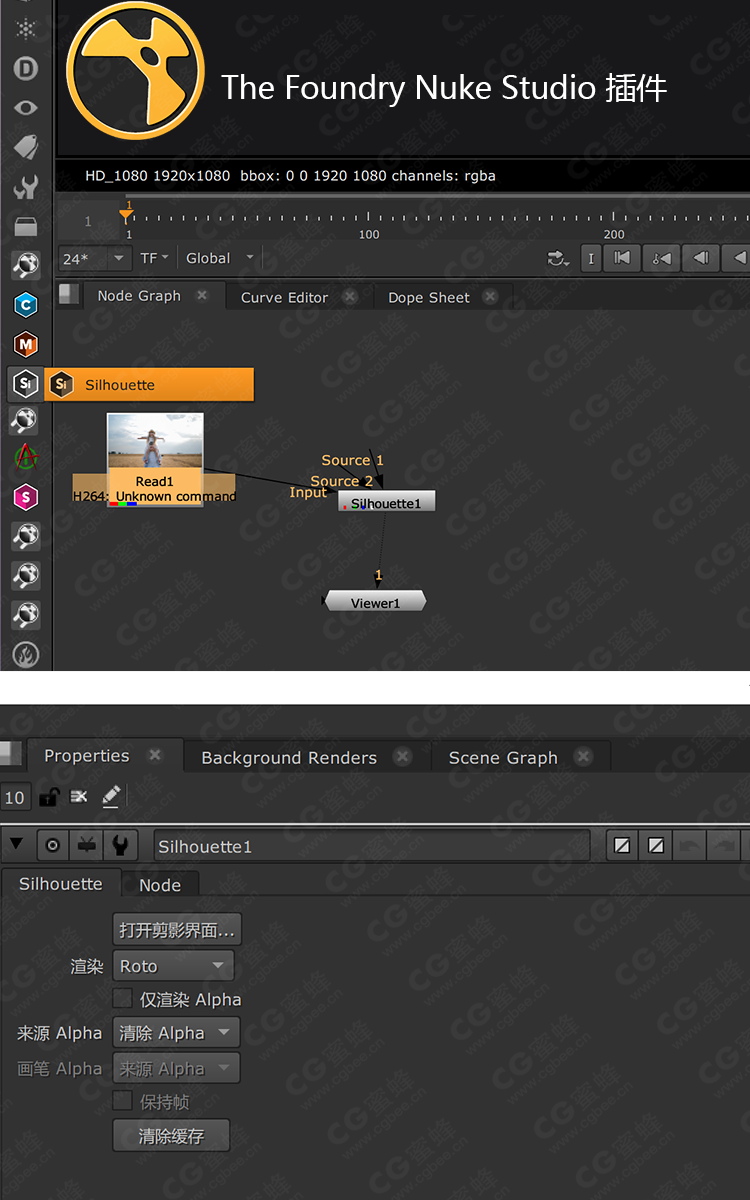Image resolution: width=750 pixels, height=1200 pixels.
Task: Switch to the Node Graph tab
Action: (x=139, y=296)
